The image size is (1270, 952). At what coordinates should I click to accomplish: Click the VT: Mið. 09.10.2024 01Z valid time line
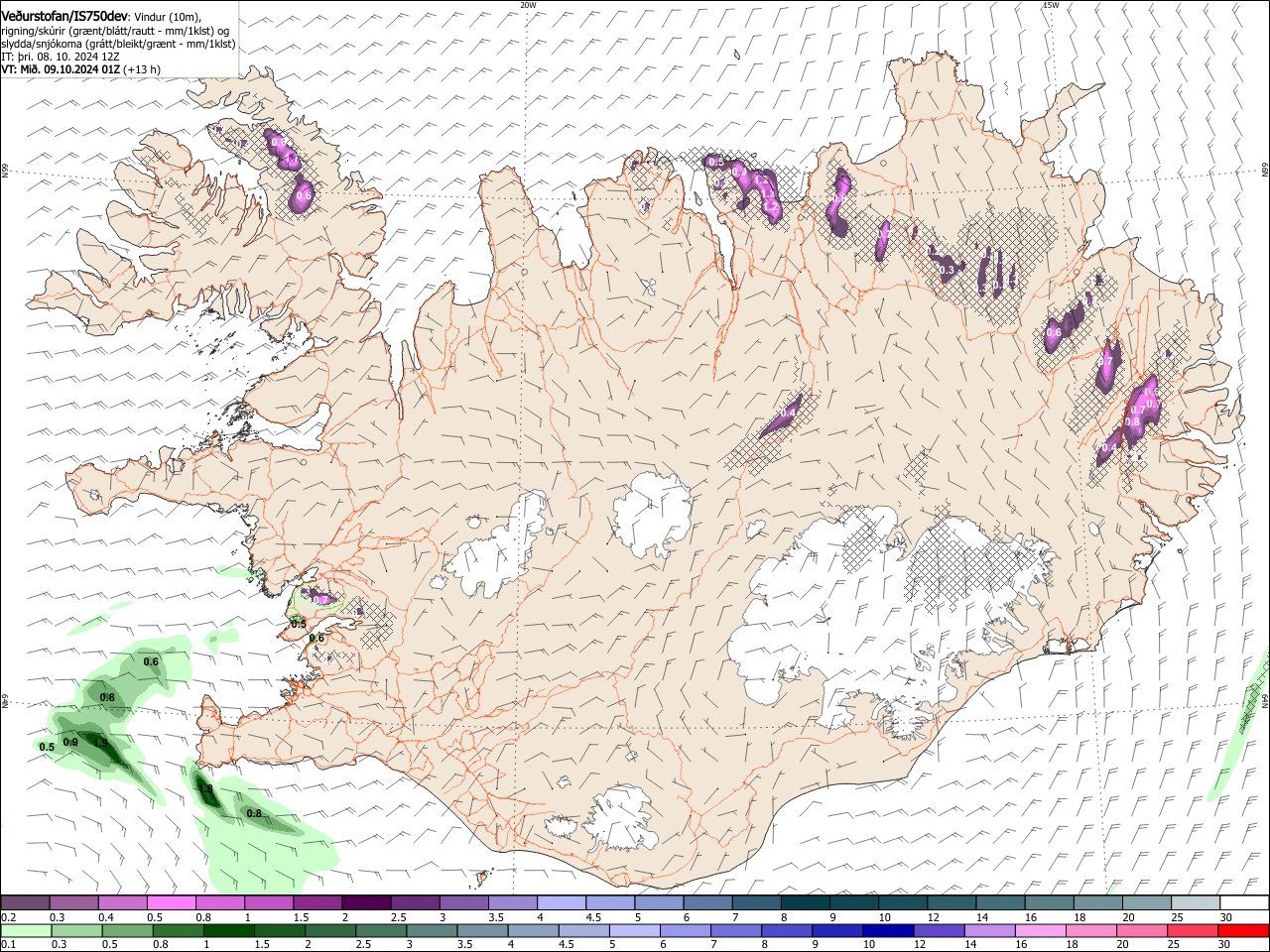click(x=80, y=69)
